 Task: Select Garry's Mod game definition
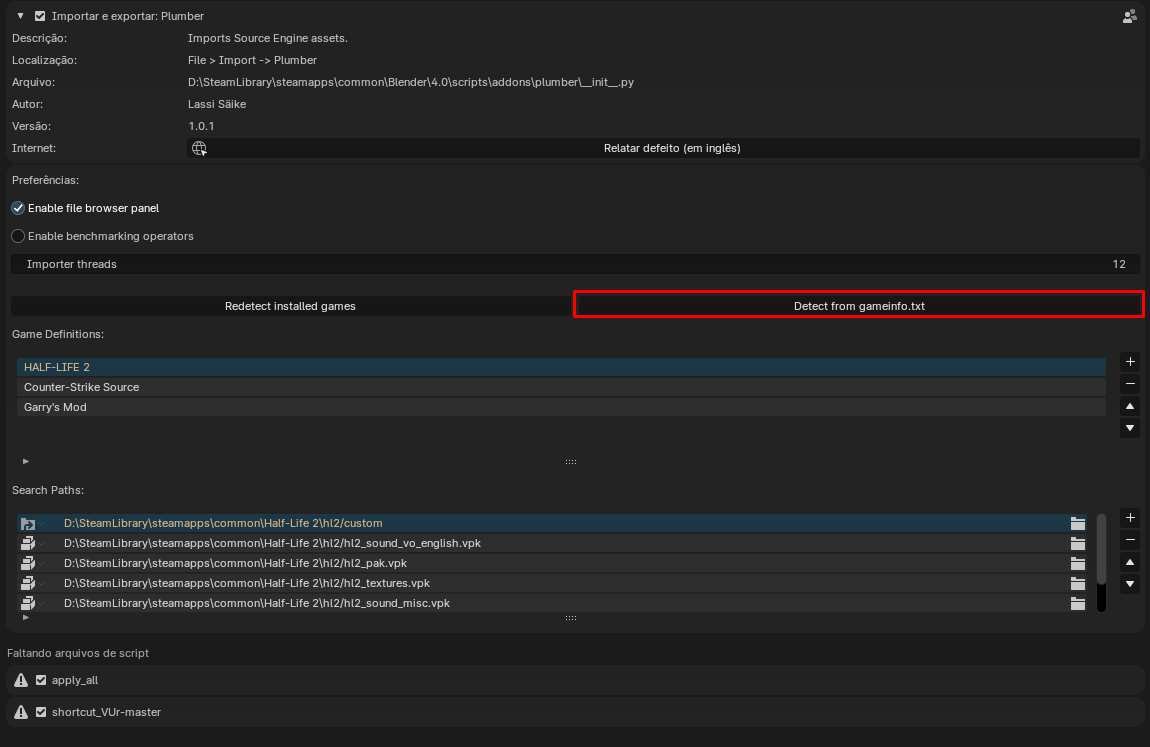pyautogui.click(x=561, y=407)
